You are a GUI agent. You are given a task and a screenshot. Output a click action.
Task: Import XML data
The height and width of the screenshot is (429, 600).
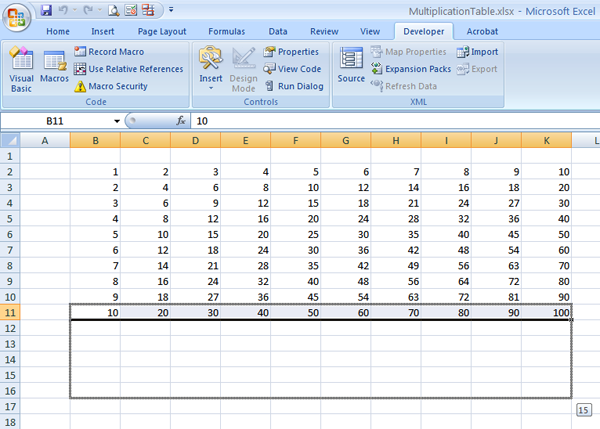477,52
